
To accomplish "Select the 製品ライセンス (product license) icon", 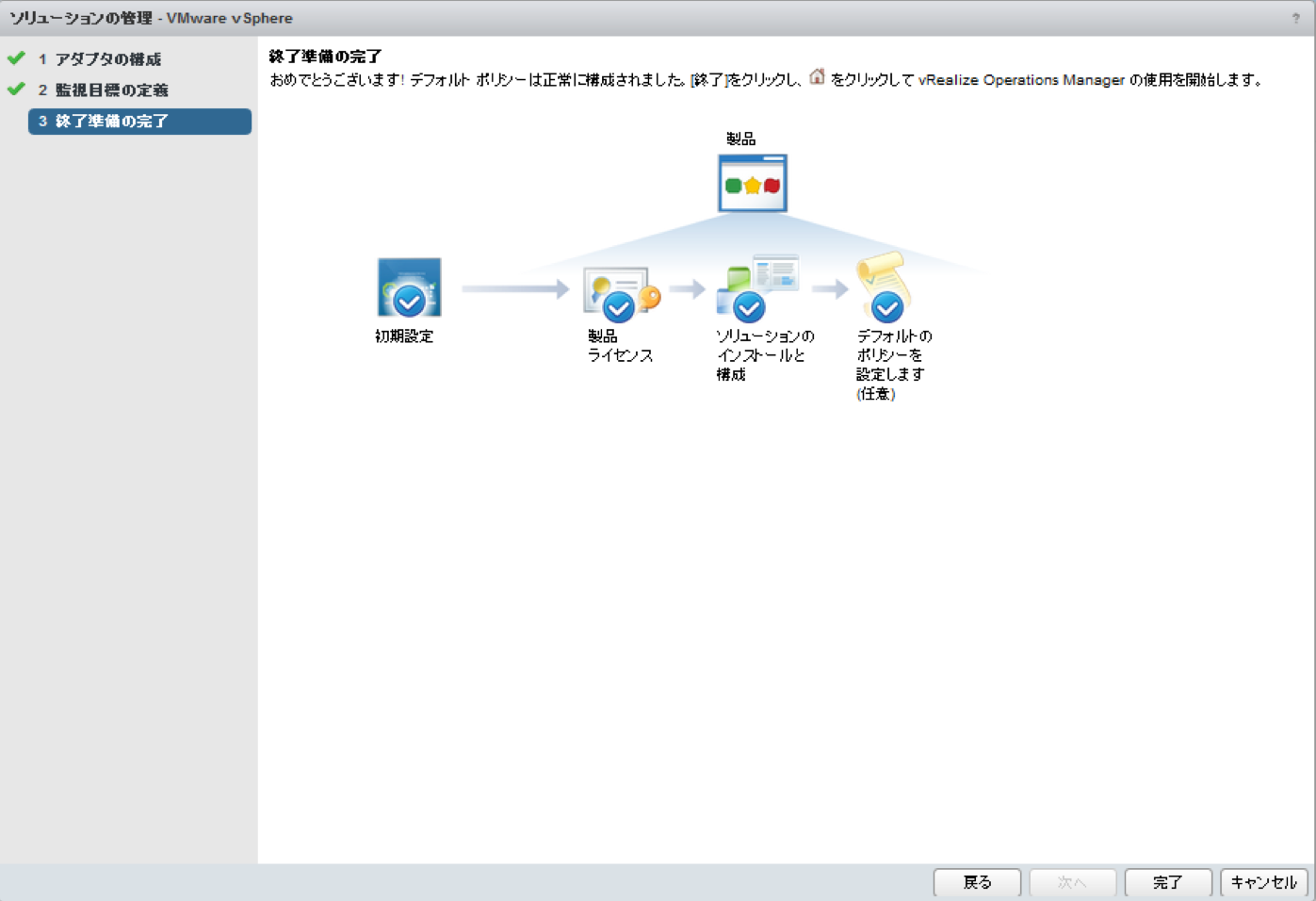I will [x=617, y=290].
